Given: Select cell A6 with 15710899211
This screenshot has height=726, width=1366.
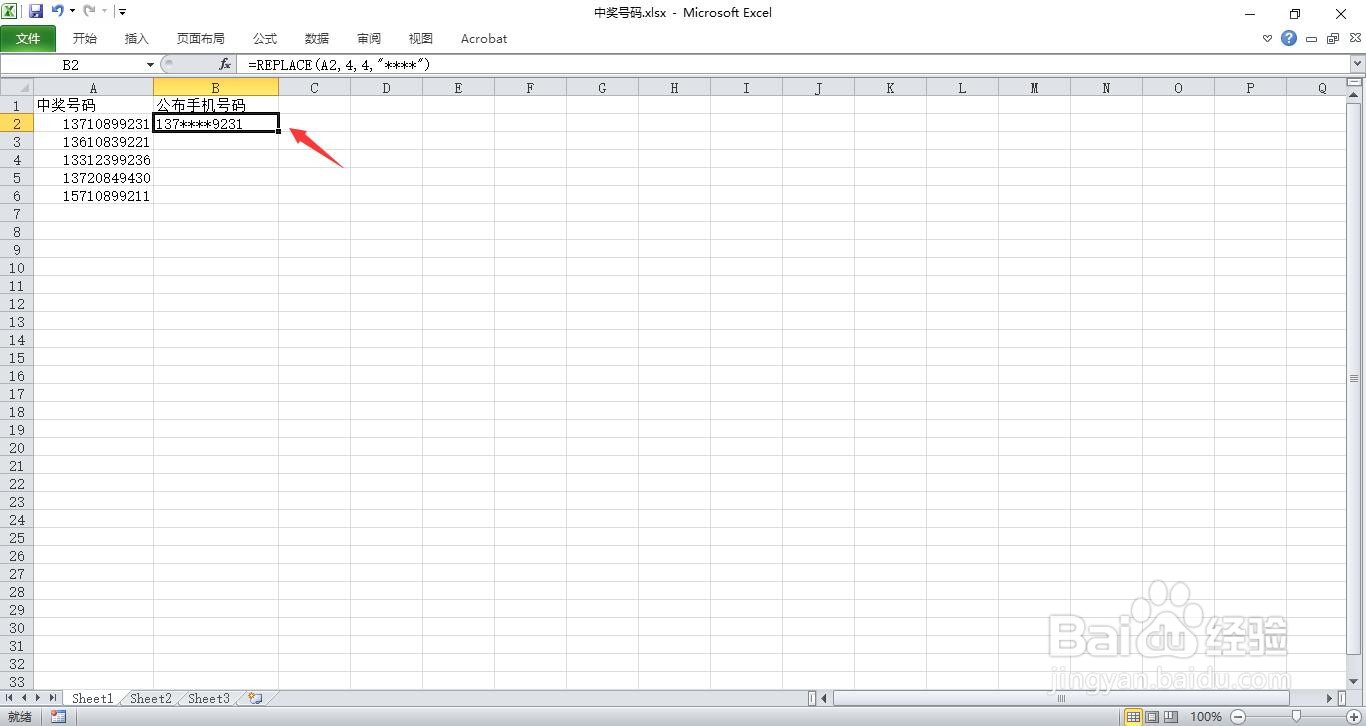Looking at the screenshot, I should click(93, 195).
